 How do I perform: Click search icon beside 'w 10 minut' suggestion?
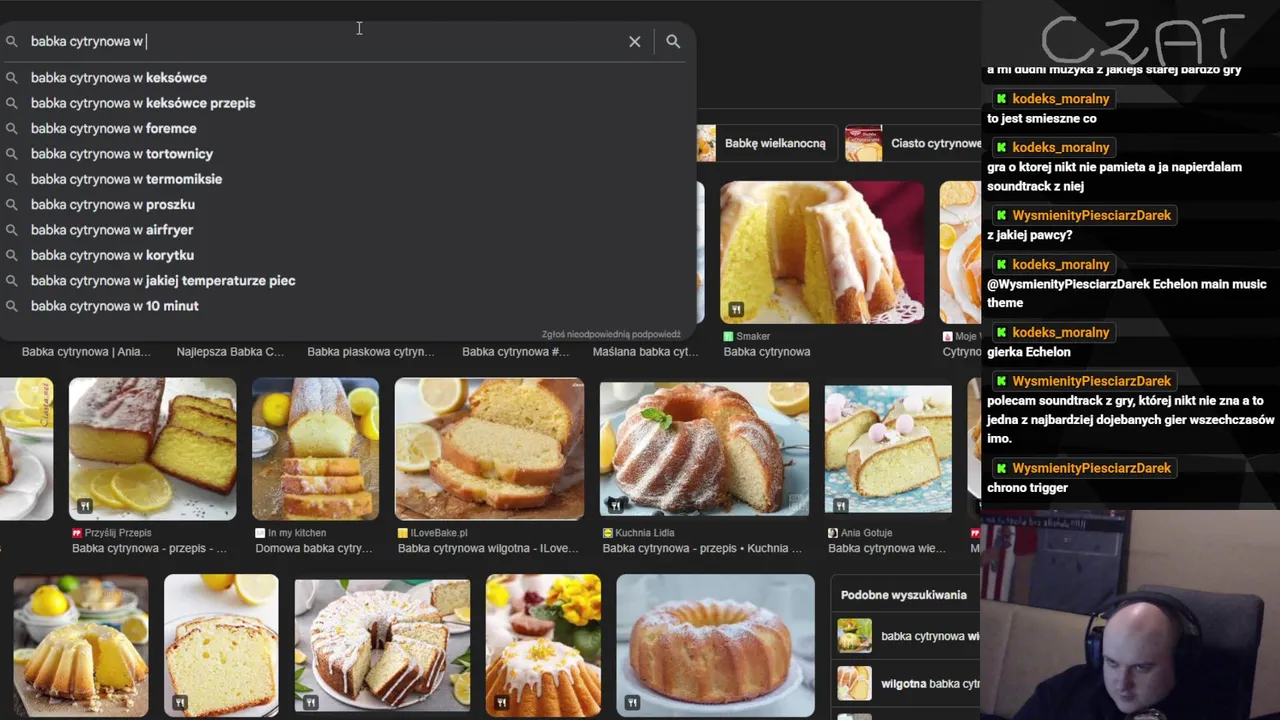pyautogui.click(x=12, y=306)
